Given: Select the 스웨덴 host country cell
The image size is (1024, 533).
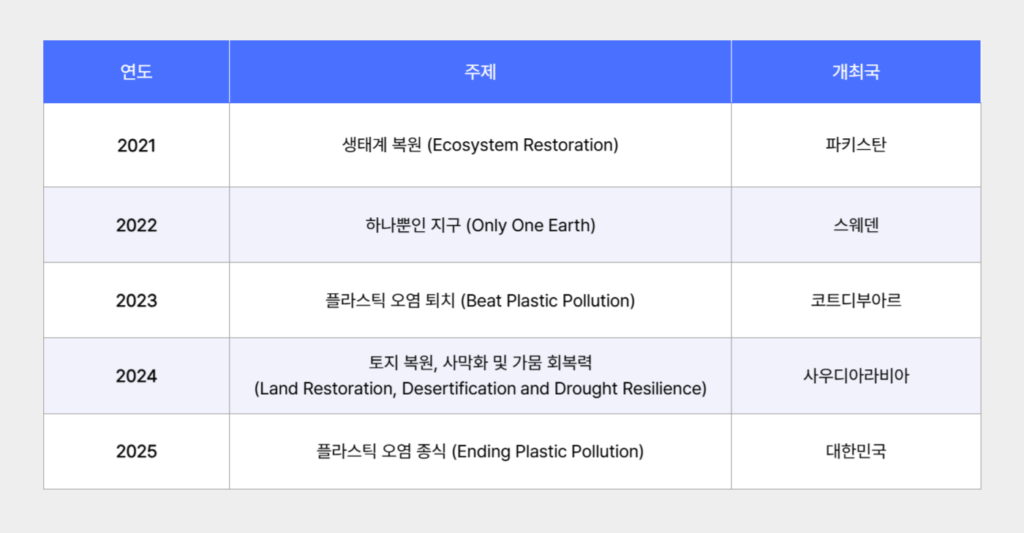Looking at the screenshot, I should coord(856,225).
